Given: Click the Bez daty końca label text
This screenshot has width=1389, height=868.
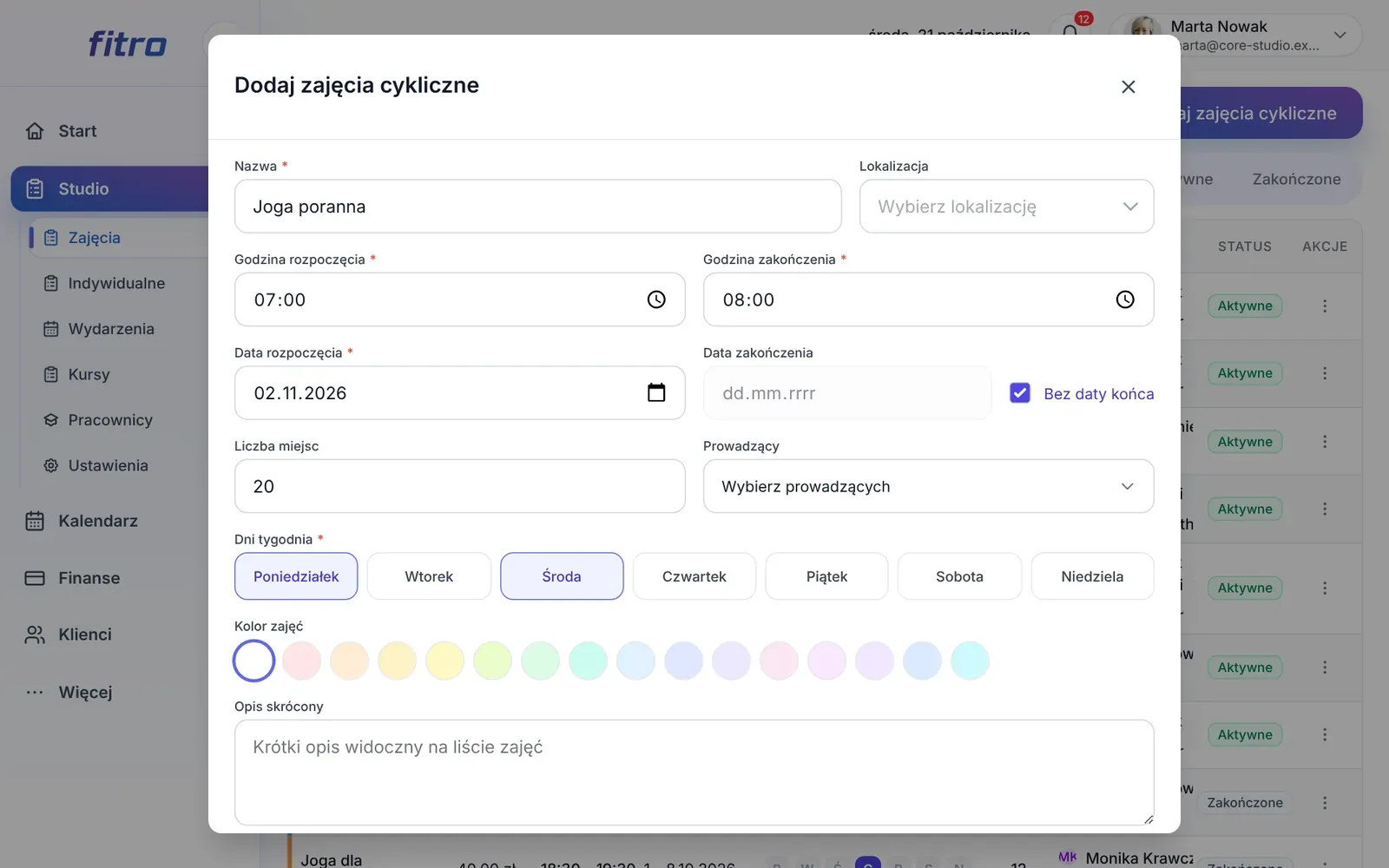Looking at the screenshot, I should 1099,394.
